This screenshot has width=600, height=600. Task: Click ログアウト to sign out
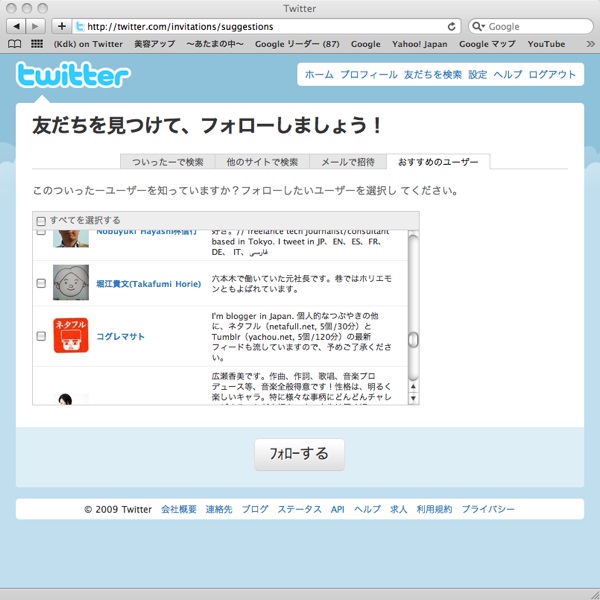click(x=552, y=75)
